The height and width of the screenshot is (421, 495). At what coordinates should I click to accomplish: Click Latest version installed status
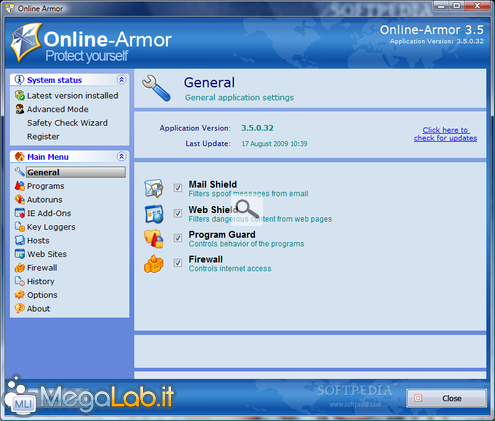click(x=72, y=96)
